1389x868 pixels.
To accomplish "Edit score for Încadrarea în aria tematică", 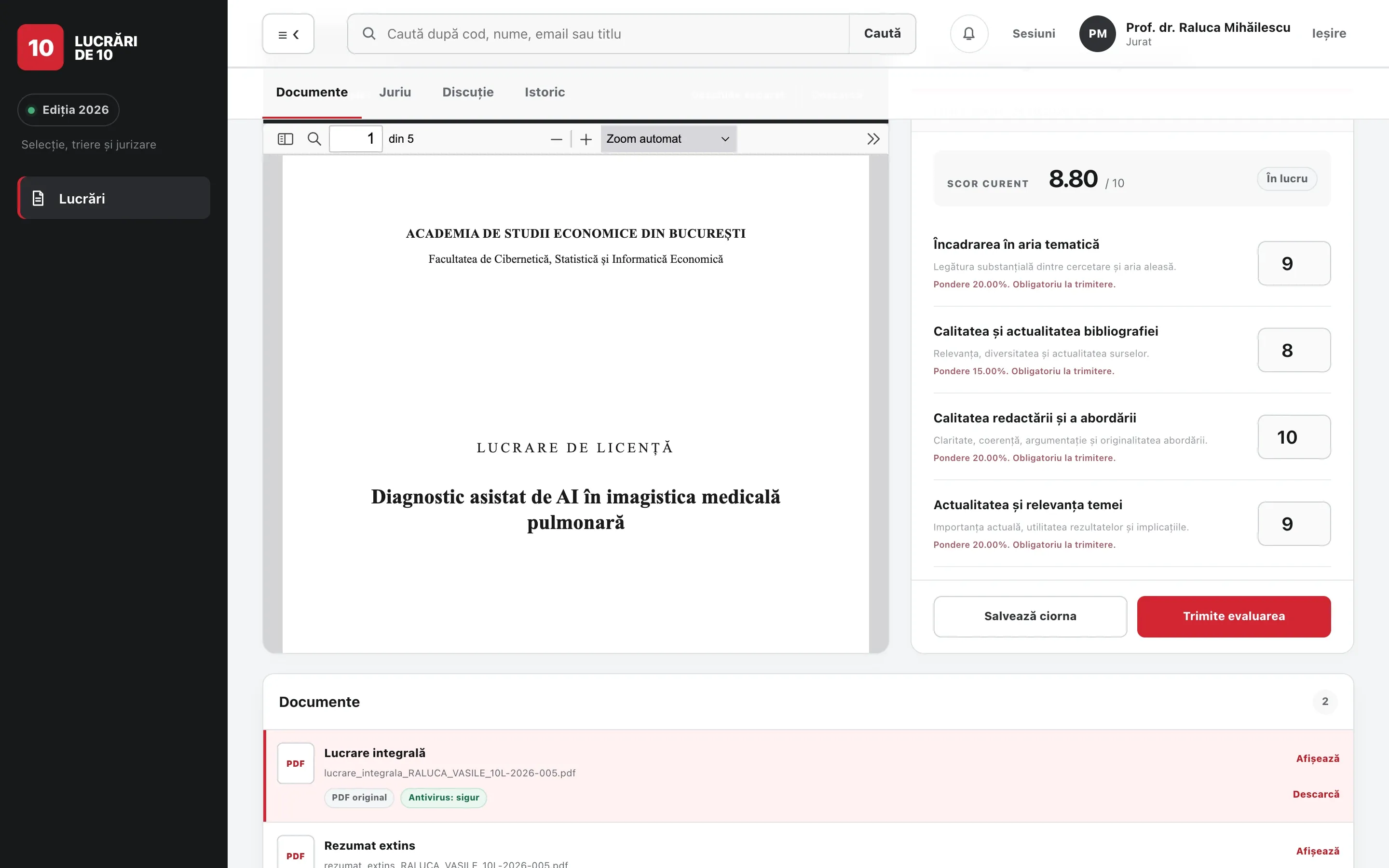I will coord(1294,263).
